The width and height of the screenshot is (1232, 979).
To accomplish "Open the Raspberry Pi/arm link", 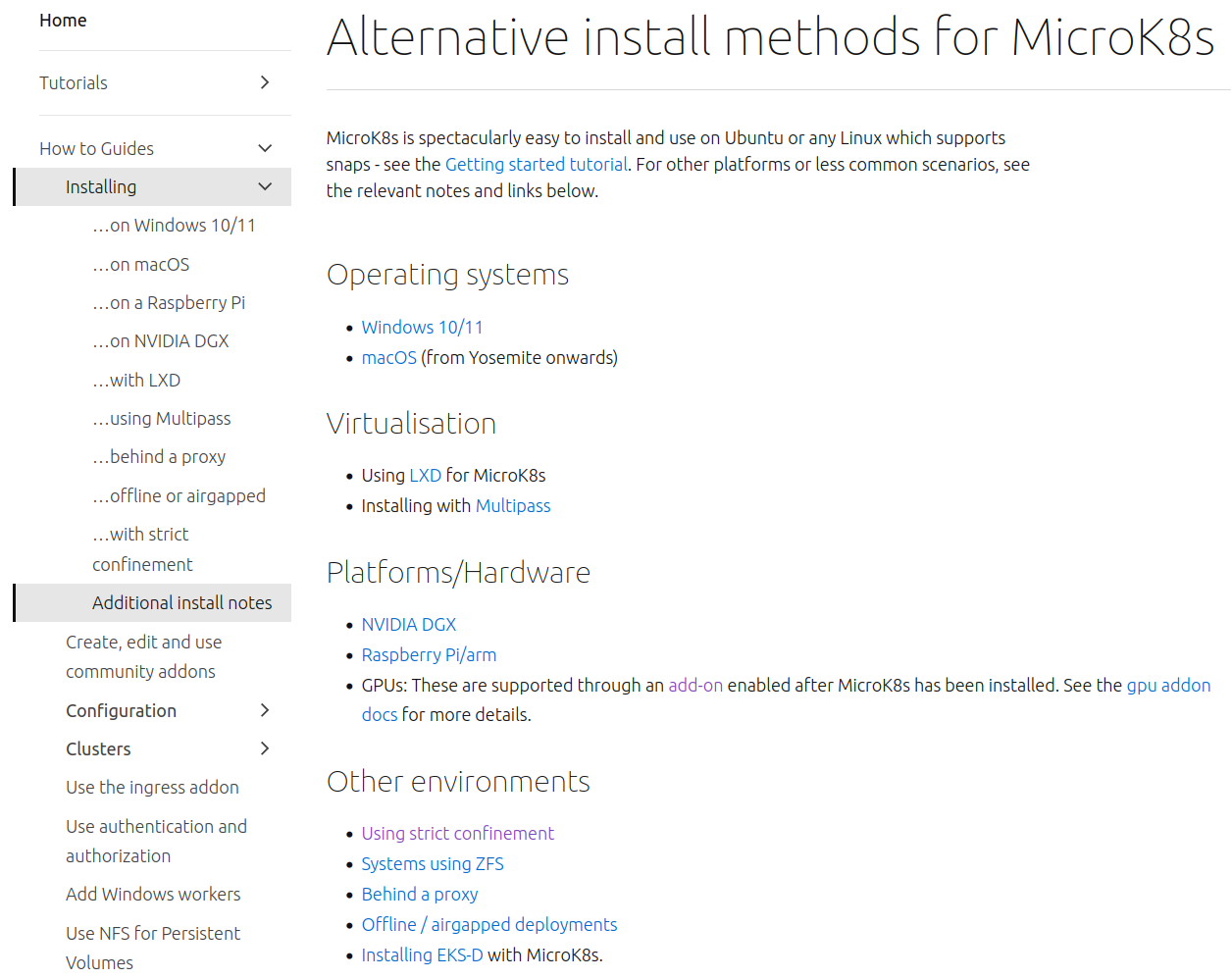I will (429, 654).
